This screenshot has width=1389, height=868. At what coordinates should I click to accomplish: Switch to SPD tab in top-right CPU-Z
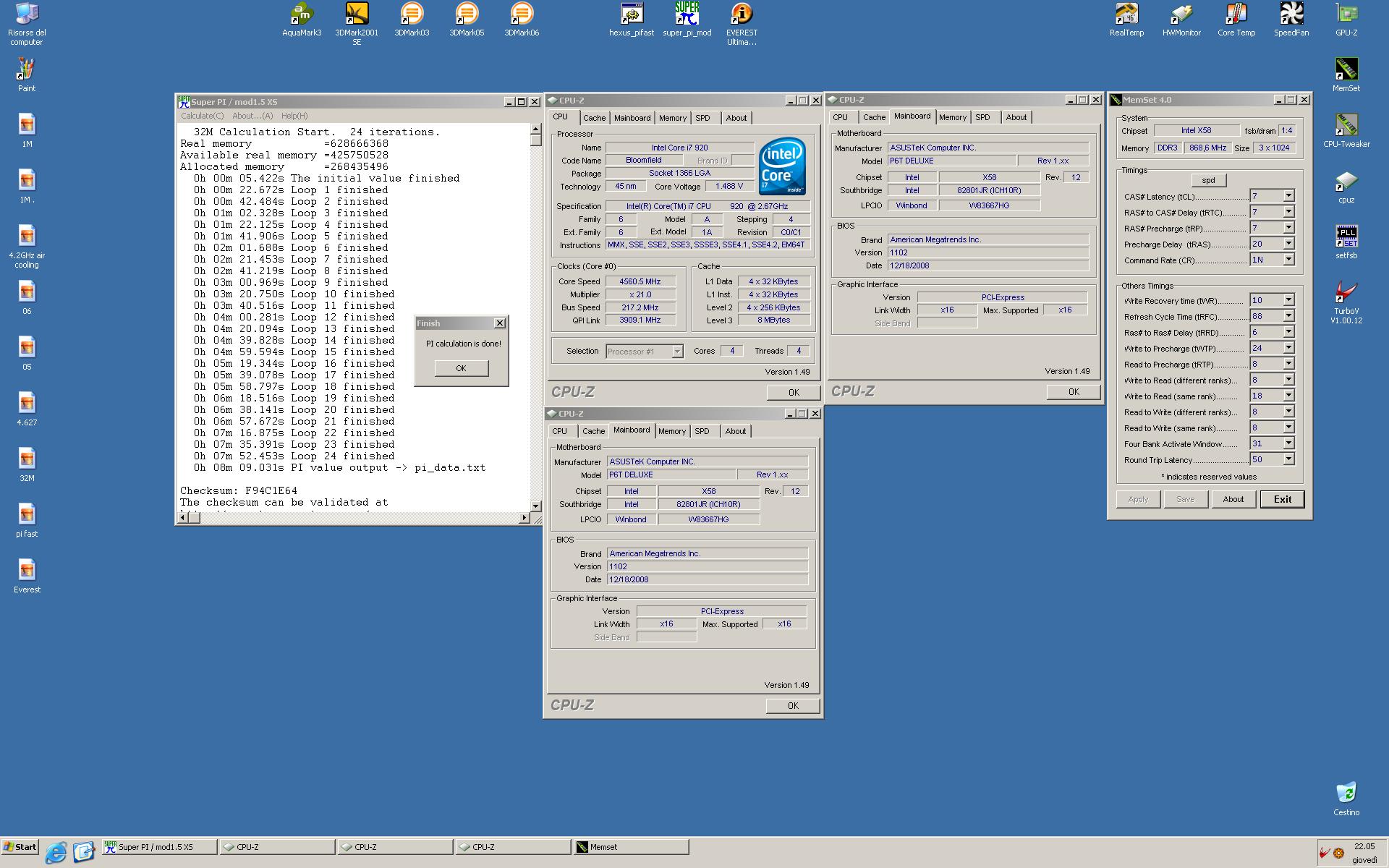(x=982, y=117)
